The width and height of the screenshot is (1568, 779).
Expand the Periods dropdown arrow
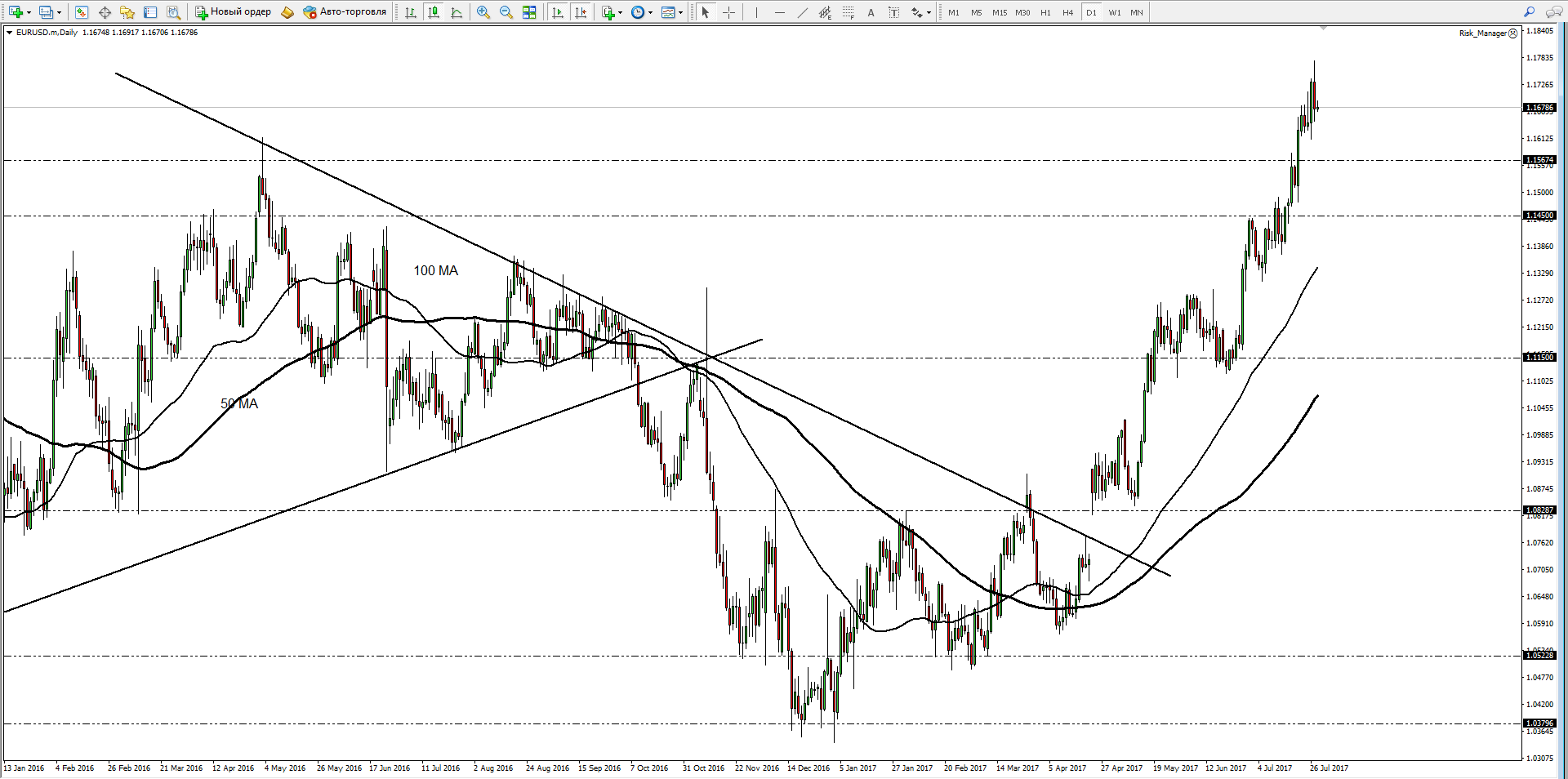(651, 12)
